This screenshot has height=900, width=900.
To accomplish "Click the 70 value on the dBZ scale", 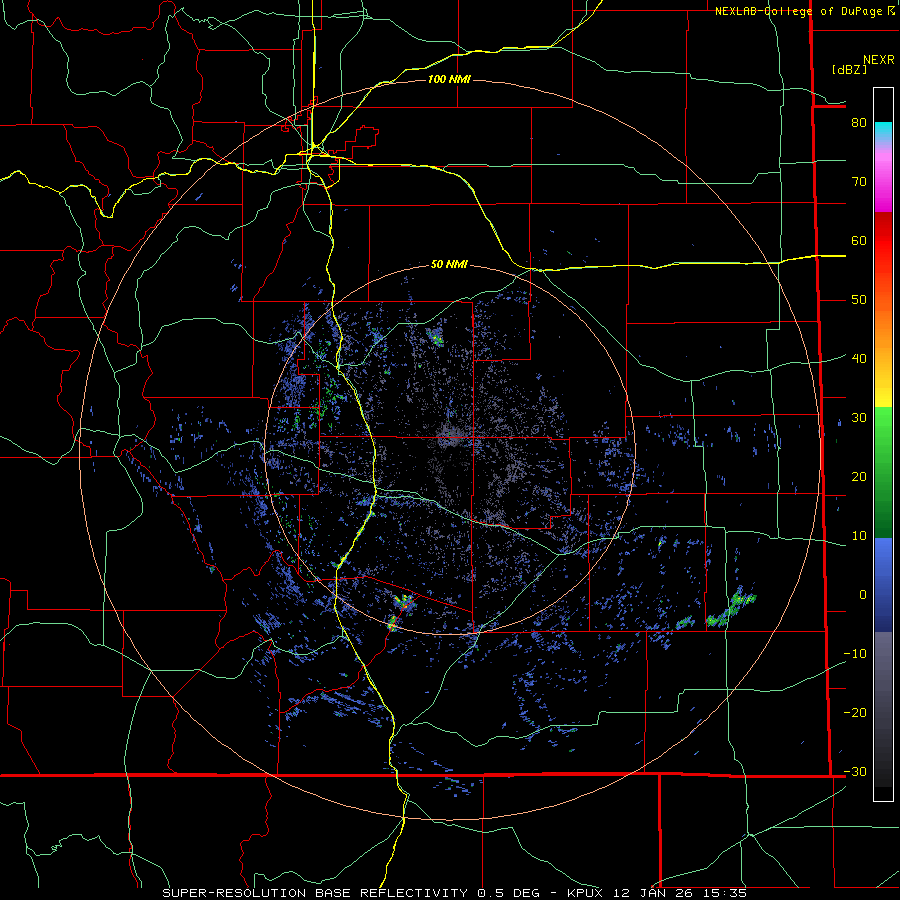I will 859,181.
